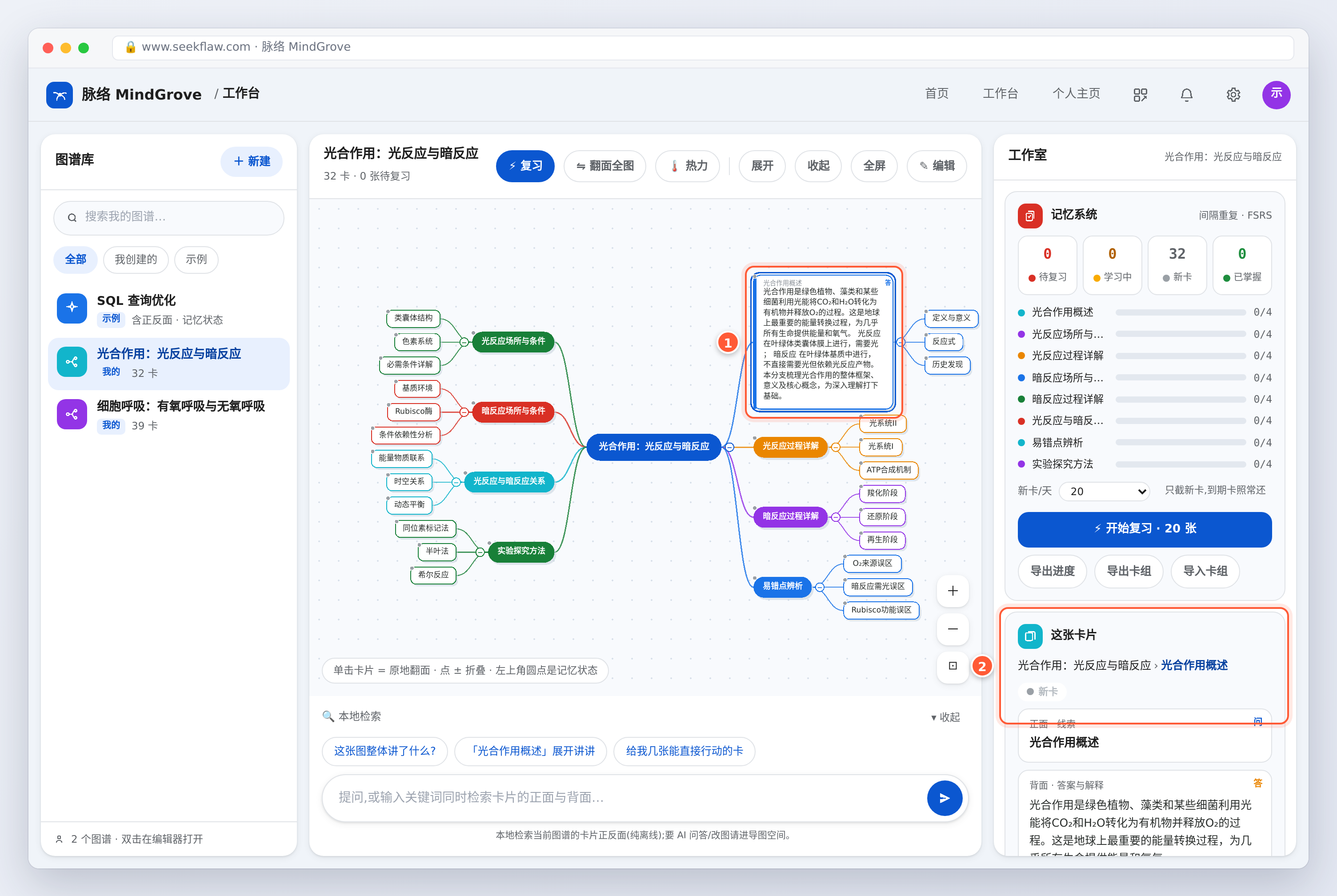The image size is (1337, 896).
Task: Click 开始复习 · 20 张 button
Action: pos(1145,529)
